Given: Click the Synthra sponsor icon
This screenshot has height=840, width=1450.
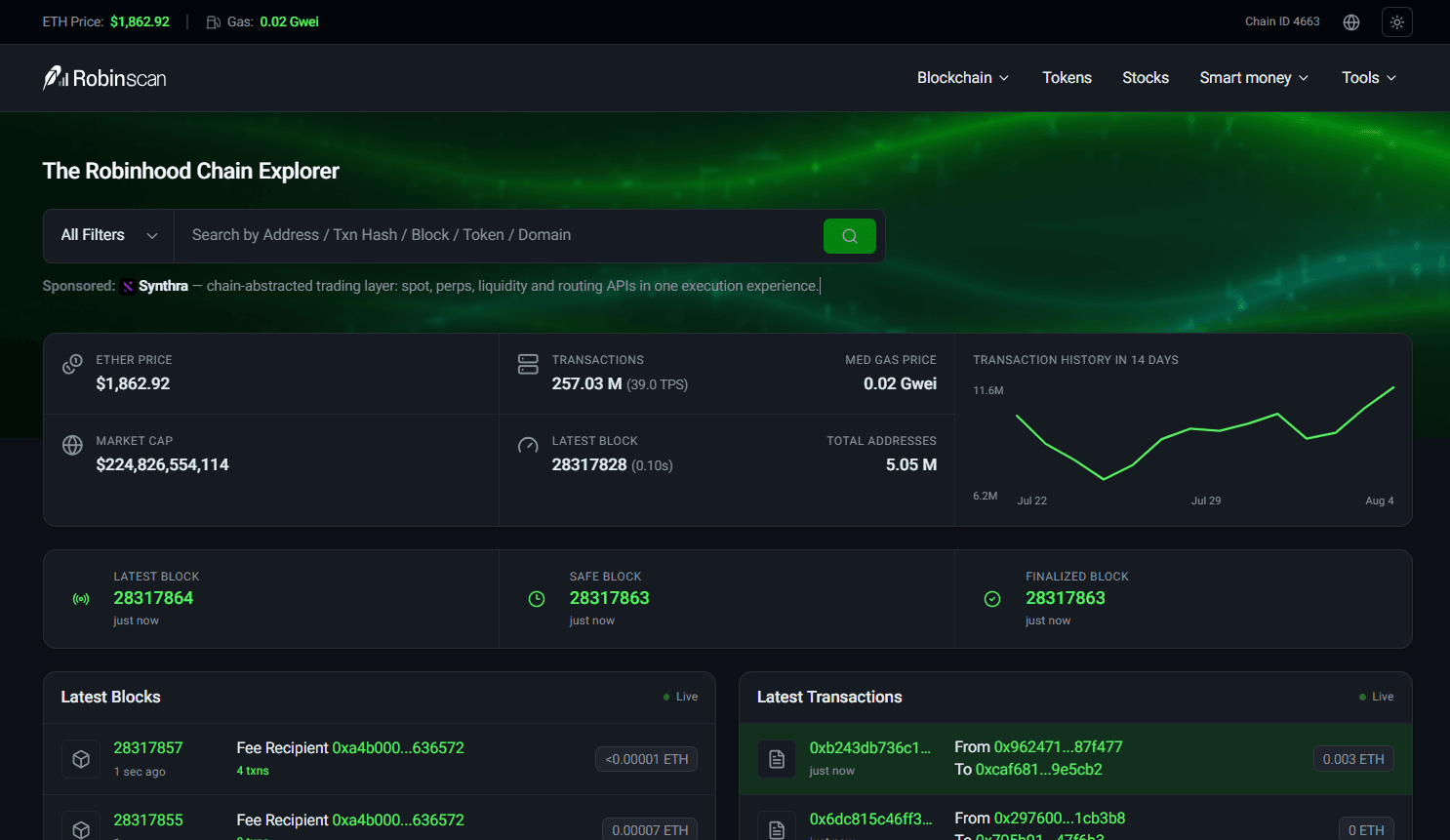Looking at the screenshot, I should [128, 287].
